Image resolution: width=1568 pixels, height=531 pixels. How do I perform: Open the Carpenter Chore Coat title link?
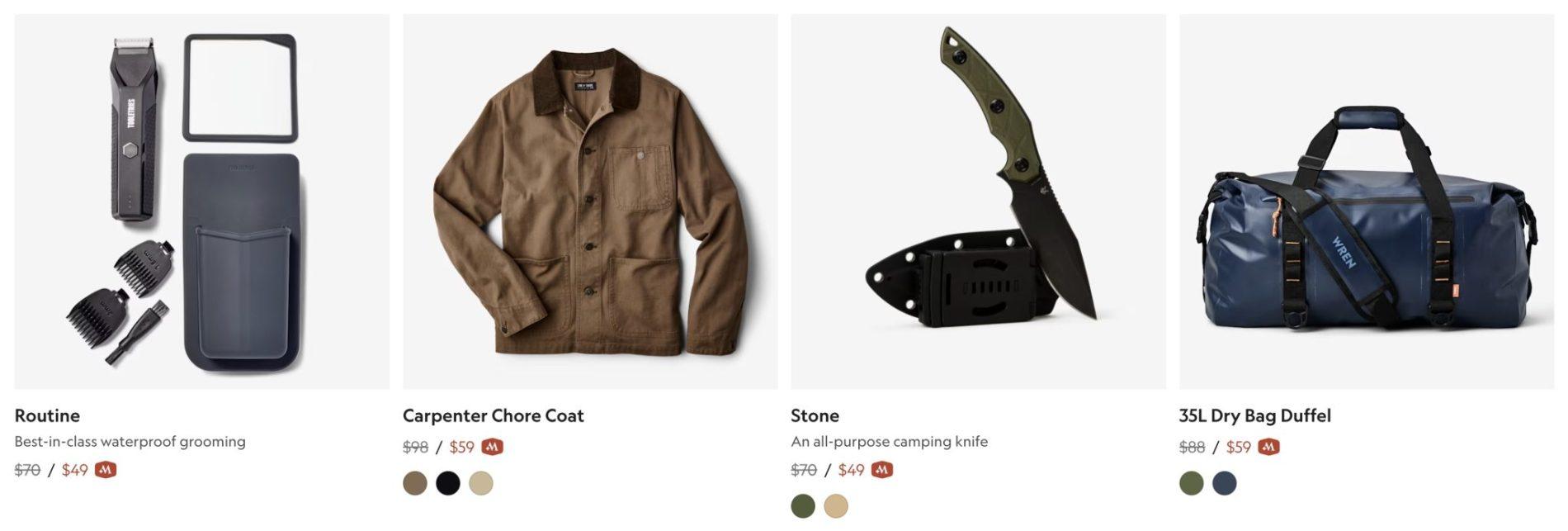point(494,415)
